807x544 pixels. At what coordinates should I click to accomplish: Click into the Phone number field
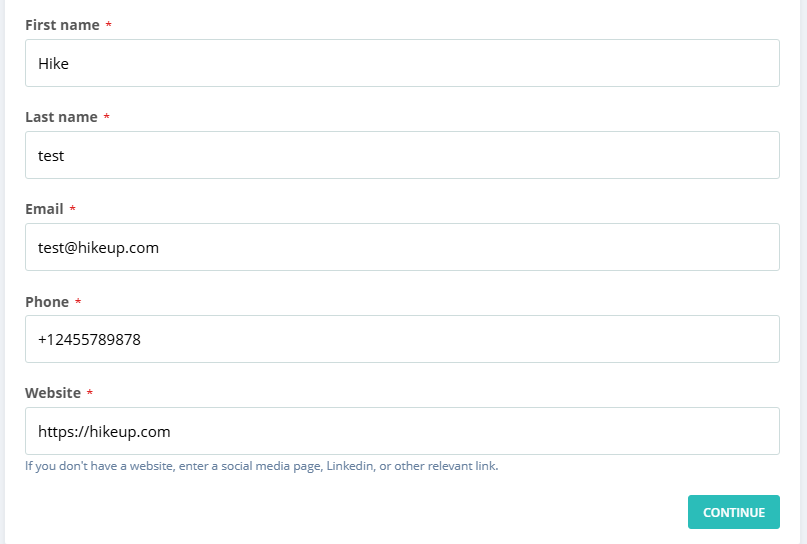click(x=402, y=339)
